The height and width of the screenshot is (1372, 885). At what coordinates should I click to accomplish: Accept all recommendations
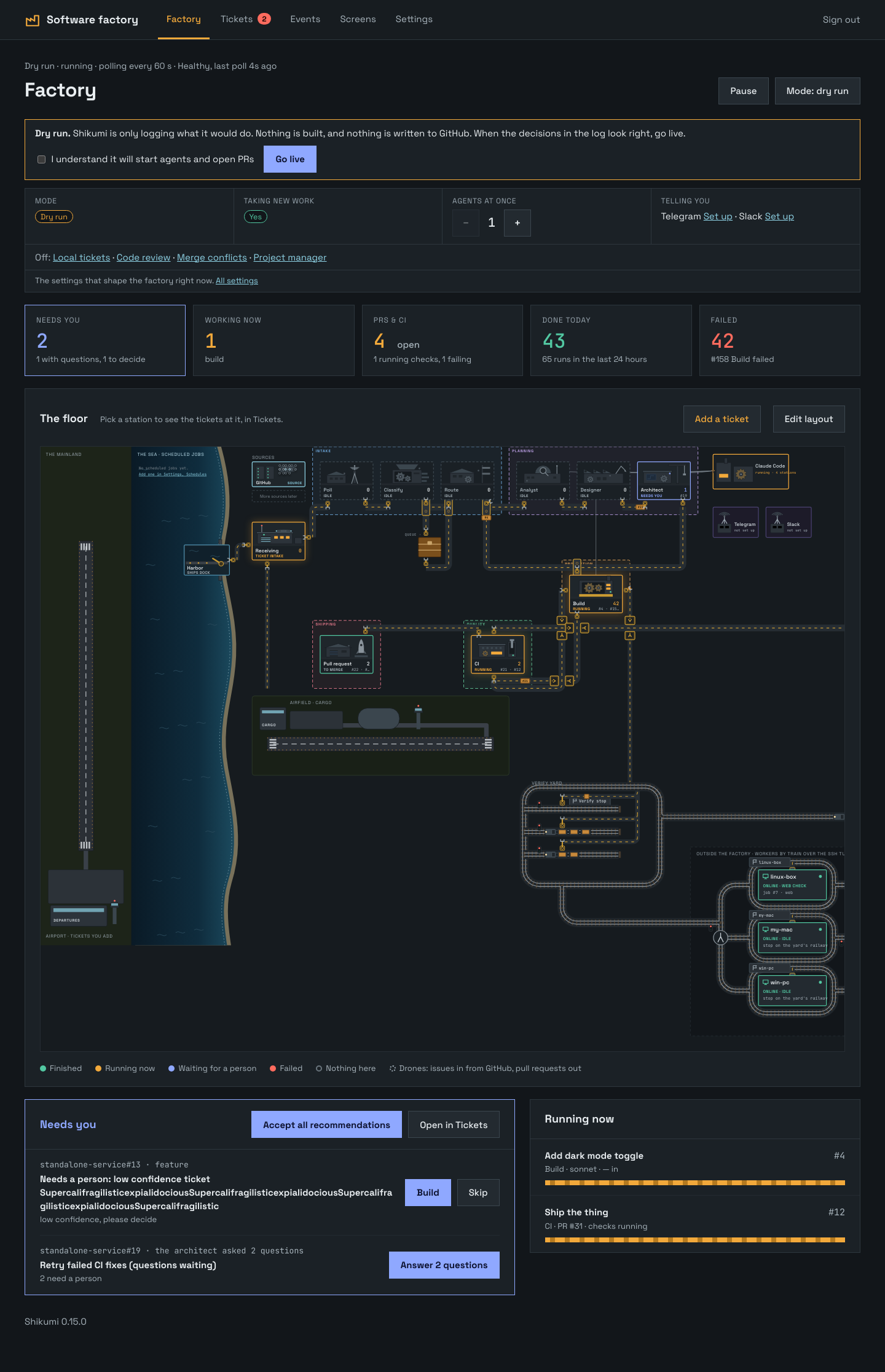click(326, 1124)
